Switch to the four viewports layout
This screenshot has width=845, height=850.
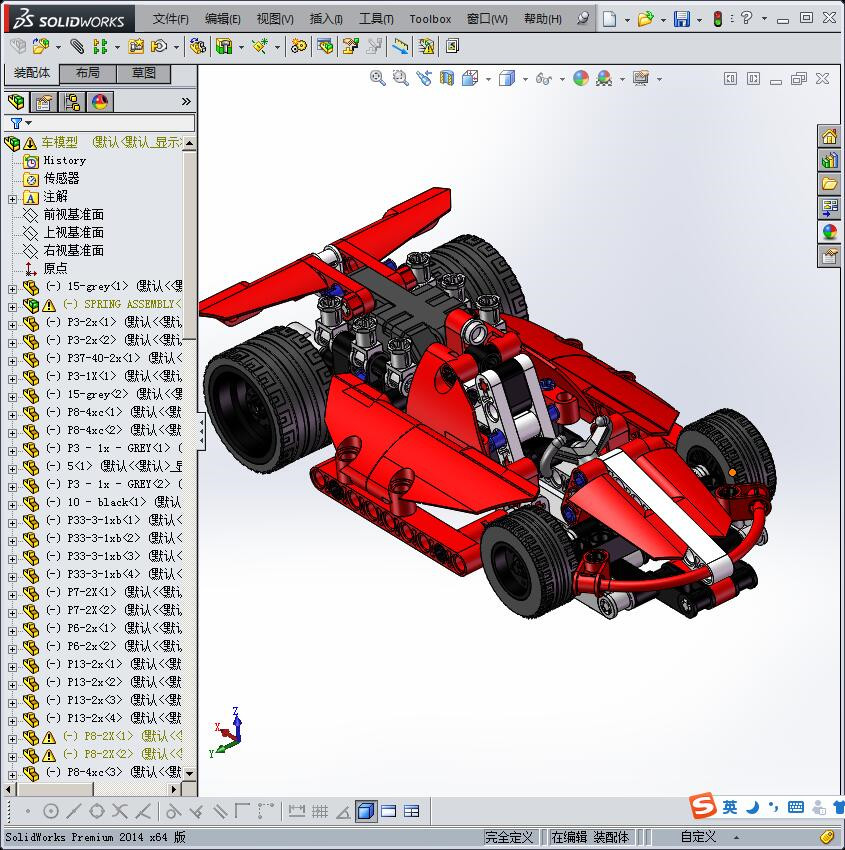point(412,811)
